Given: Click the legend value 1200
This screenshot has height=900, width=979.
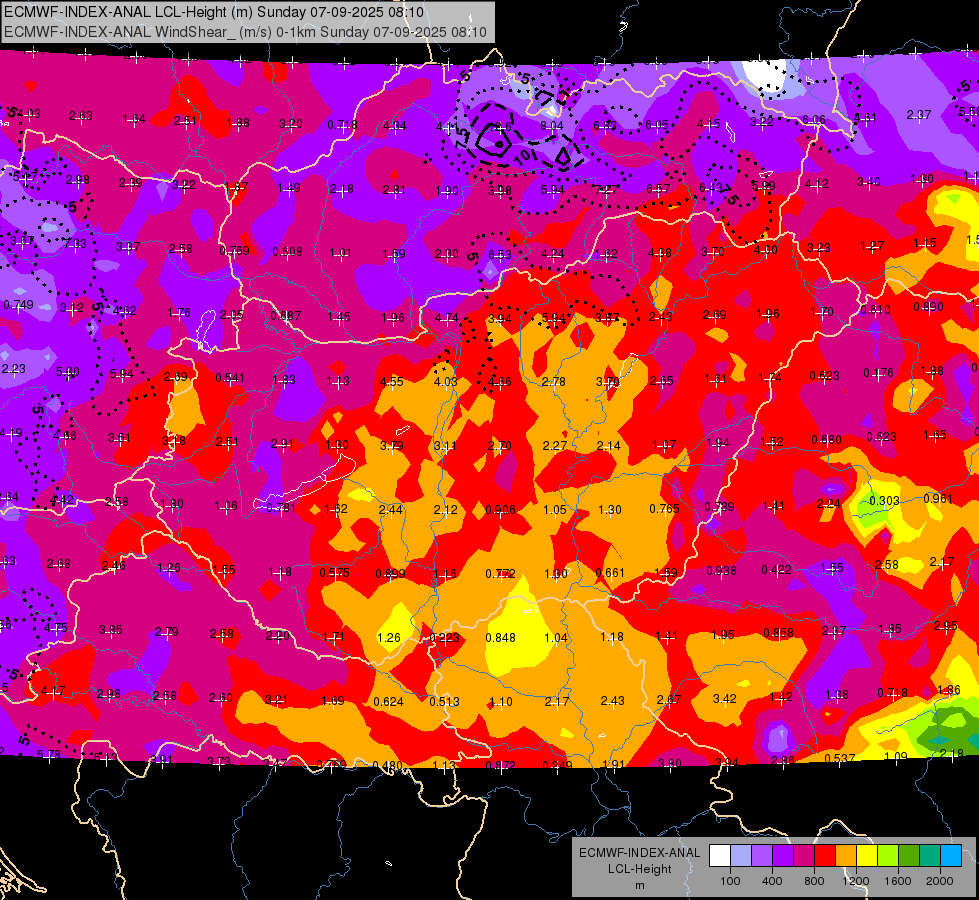Looking at the screenshot, I should [x=855, y=881].
